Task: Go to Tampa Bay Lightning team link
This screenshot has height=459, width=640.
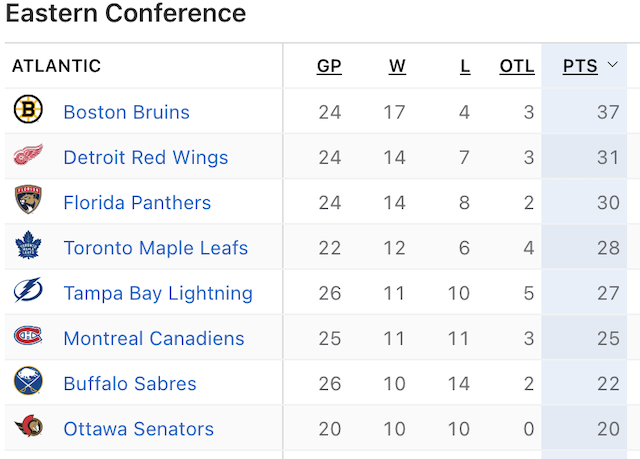Action: [x=158, y=293]
